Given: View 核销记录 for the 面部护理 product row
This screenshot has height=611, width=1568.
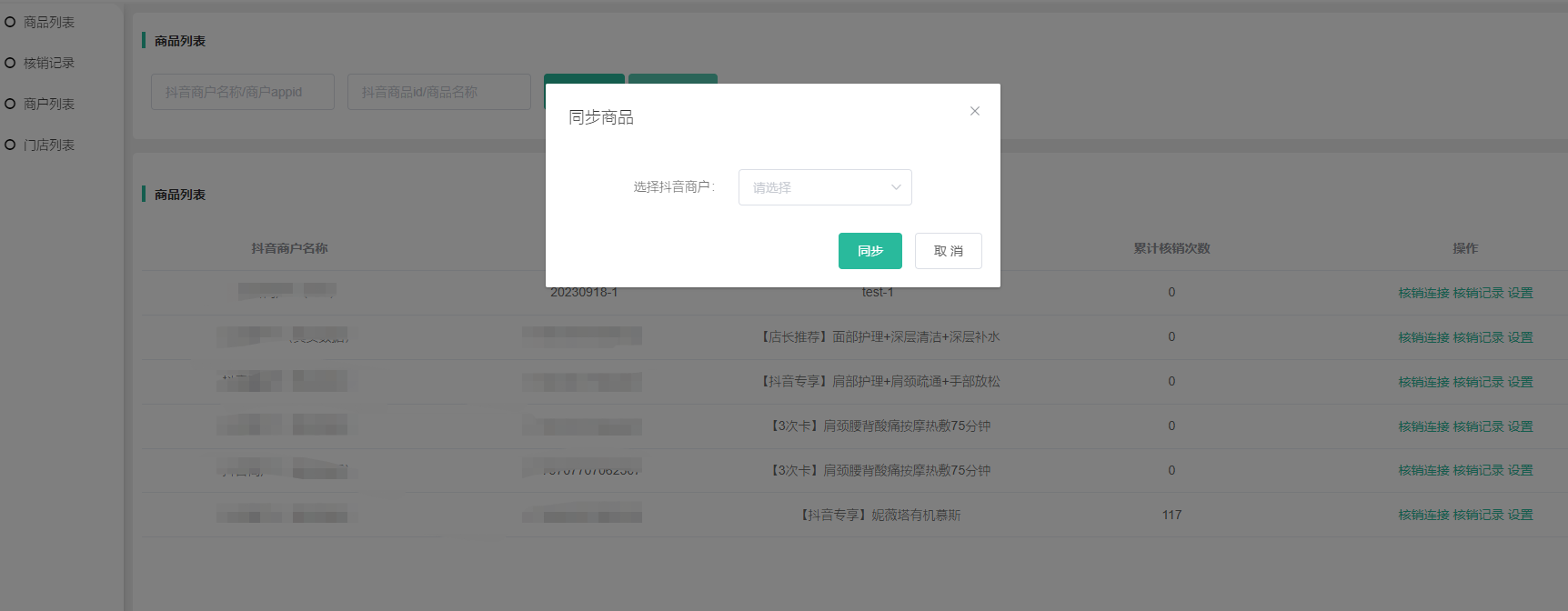Looking at the screenshot, I should coord(1478,337).
